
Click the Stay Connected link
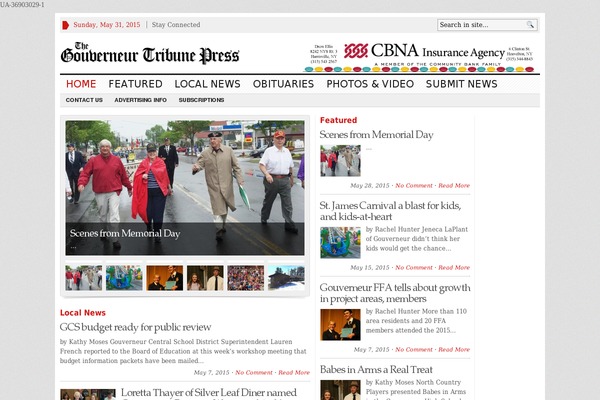(176, 25)
